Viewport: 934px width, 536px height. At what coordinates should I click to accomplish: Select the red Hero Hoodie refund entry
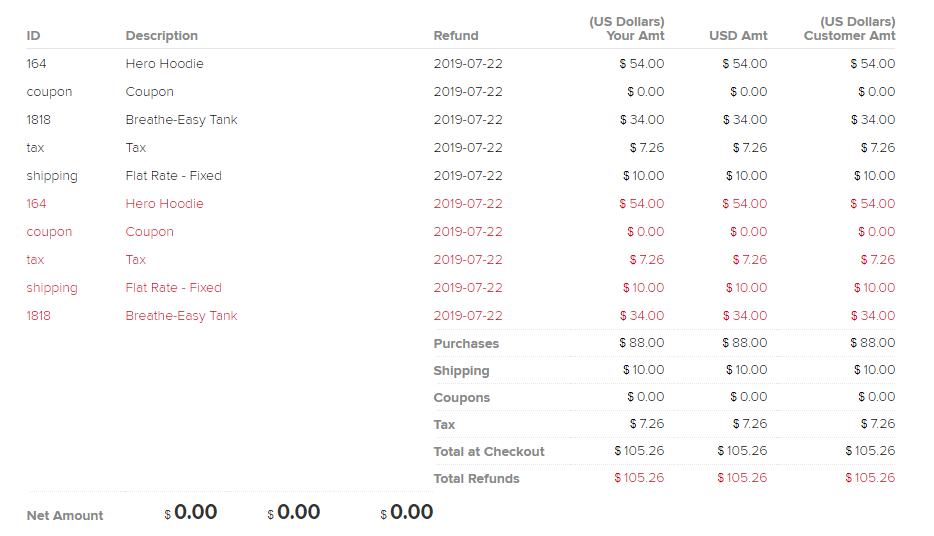(x=164, y=204)
